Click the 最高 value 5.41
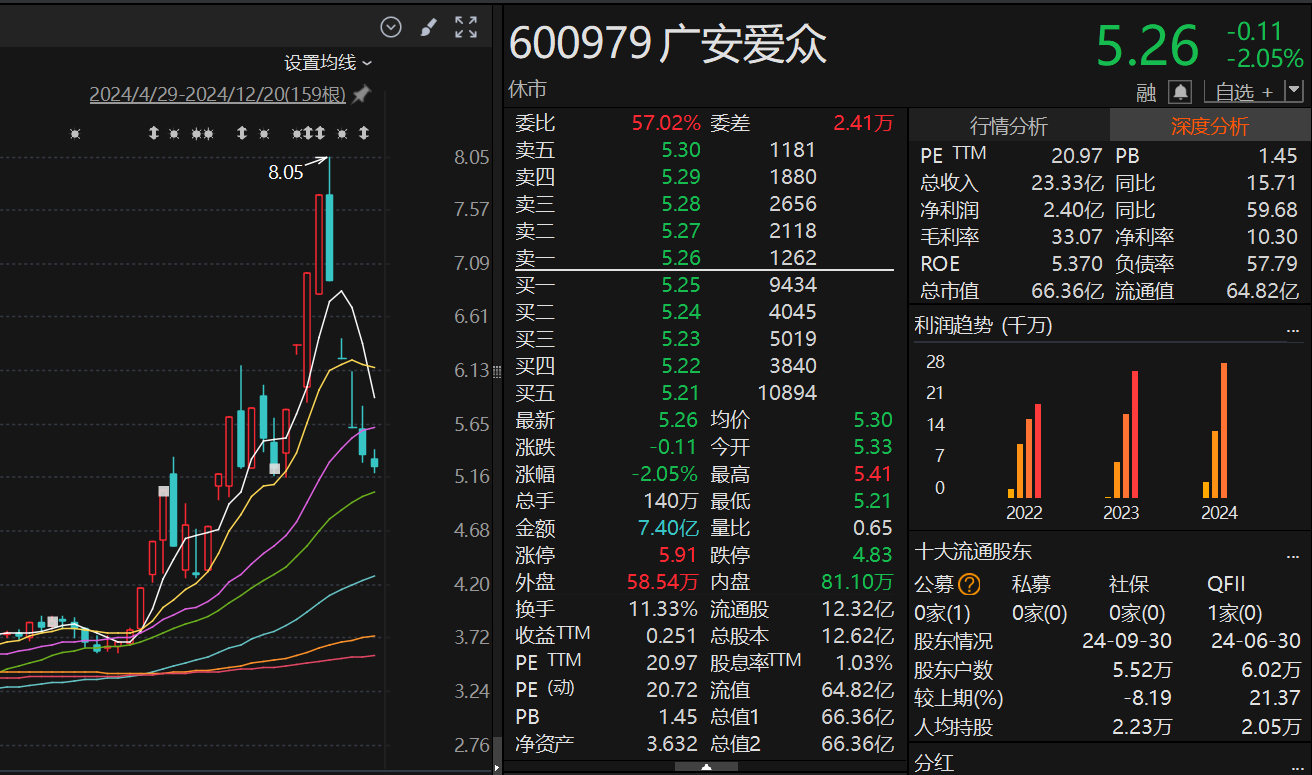This screenshot has width=1312, height=775. coord(873,474)
